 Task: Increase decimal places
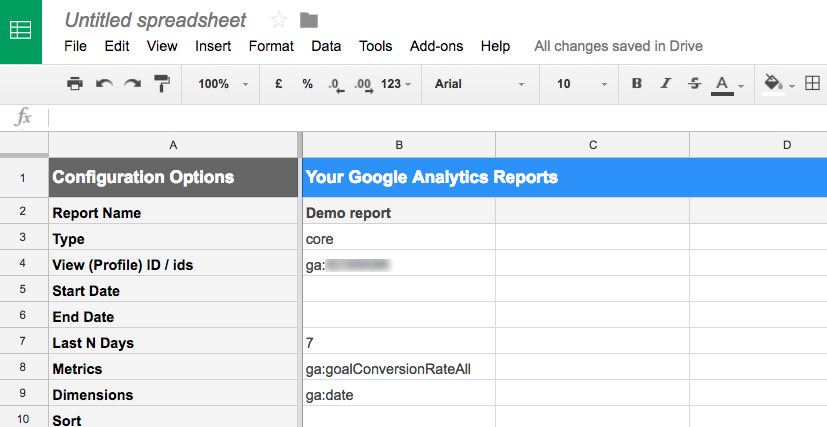[x=364, y=85]
